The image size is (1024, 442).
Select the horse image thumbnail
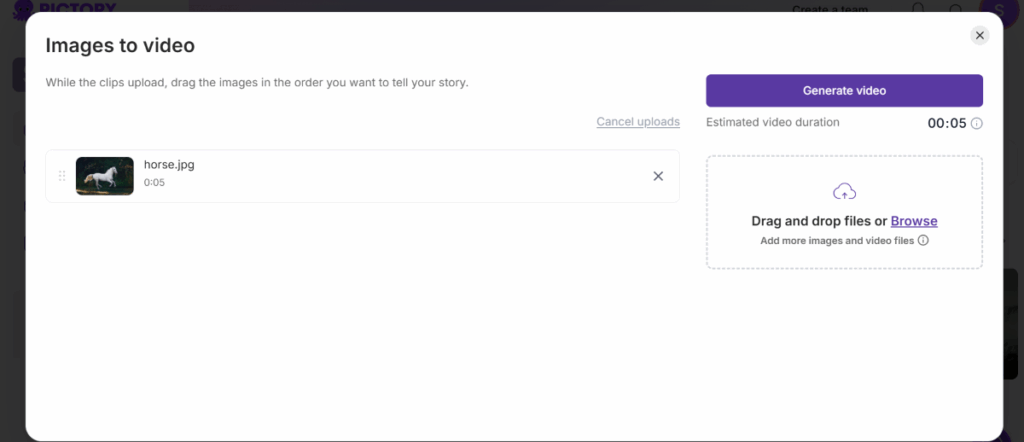point(105,176)
